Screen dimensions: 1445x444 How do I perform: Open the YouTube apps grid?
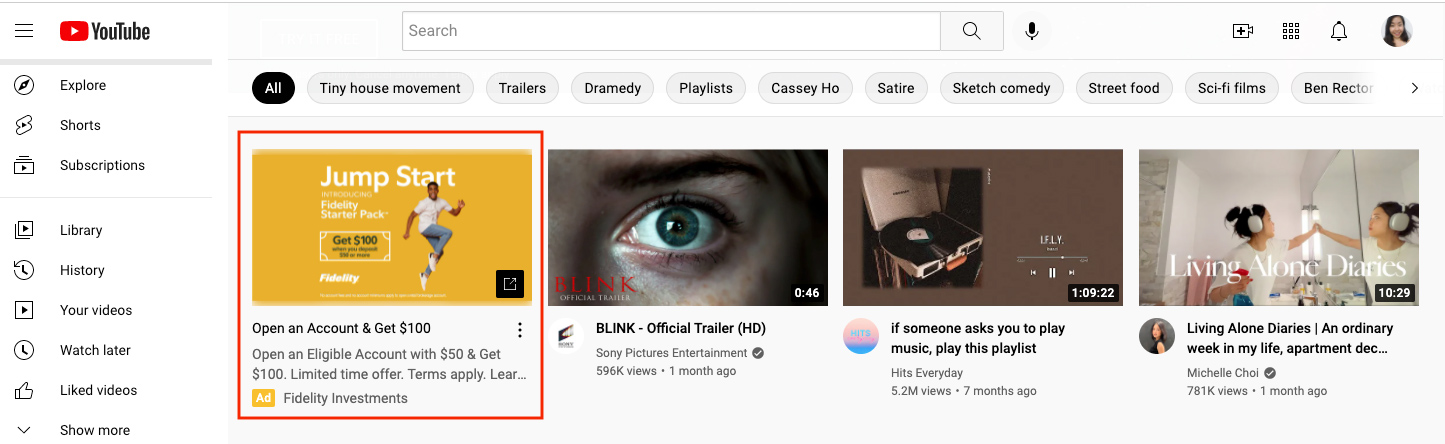tap(1291, 31)
